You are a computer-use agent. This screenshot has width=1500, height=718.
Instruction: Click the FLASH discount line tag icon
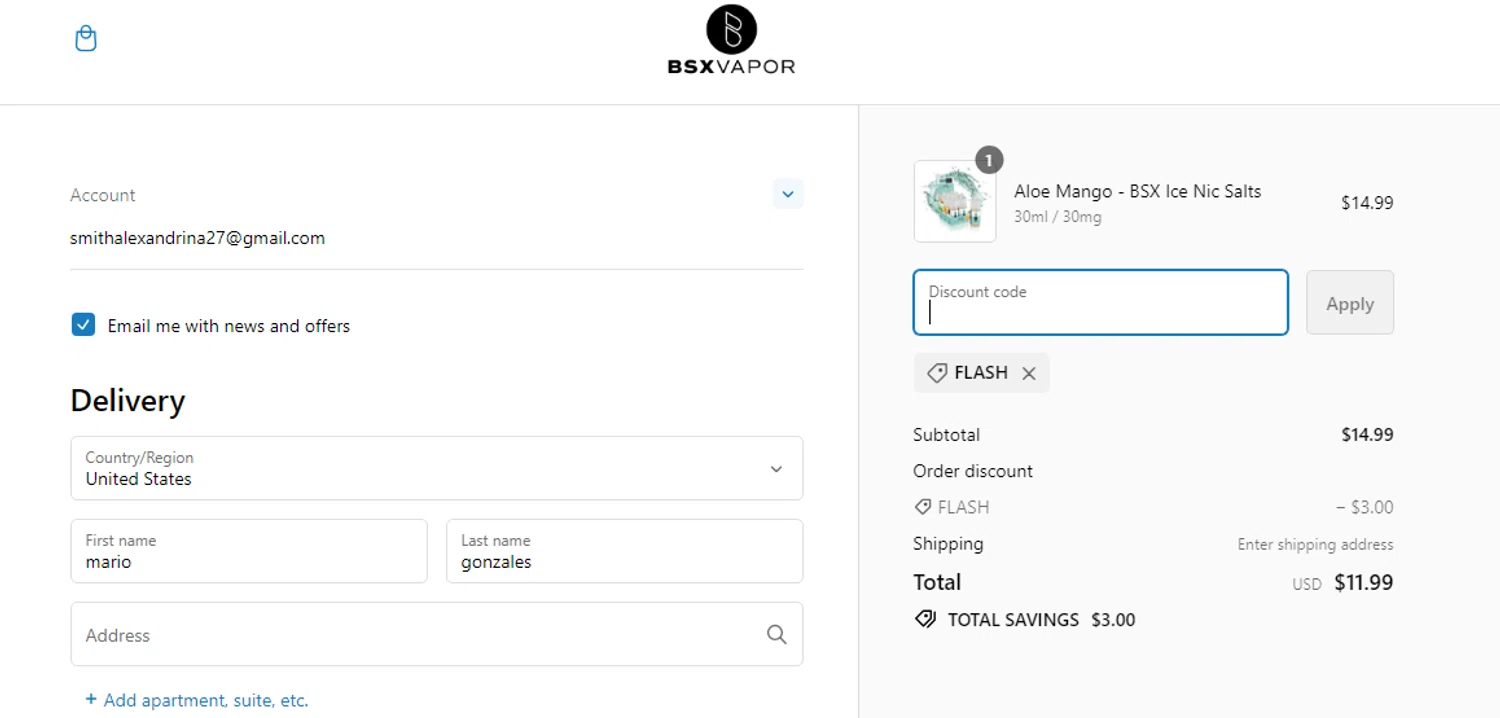point(923,507)
